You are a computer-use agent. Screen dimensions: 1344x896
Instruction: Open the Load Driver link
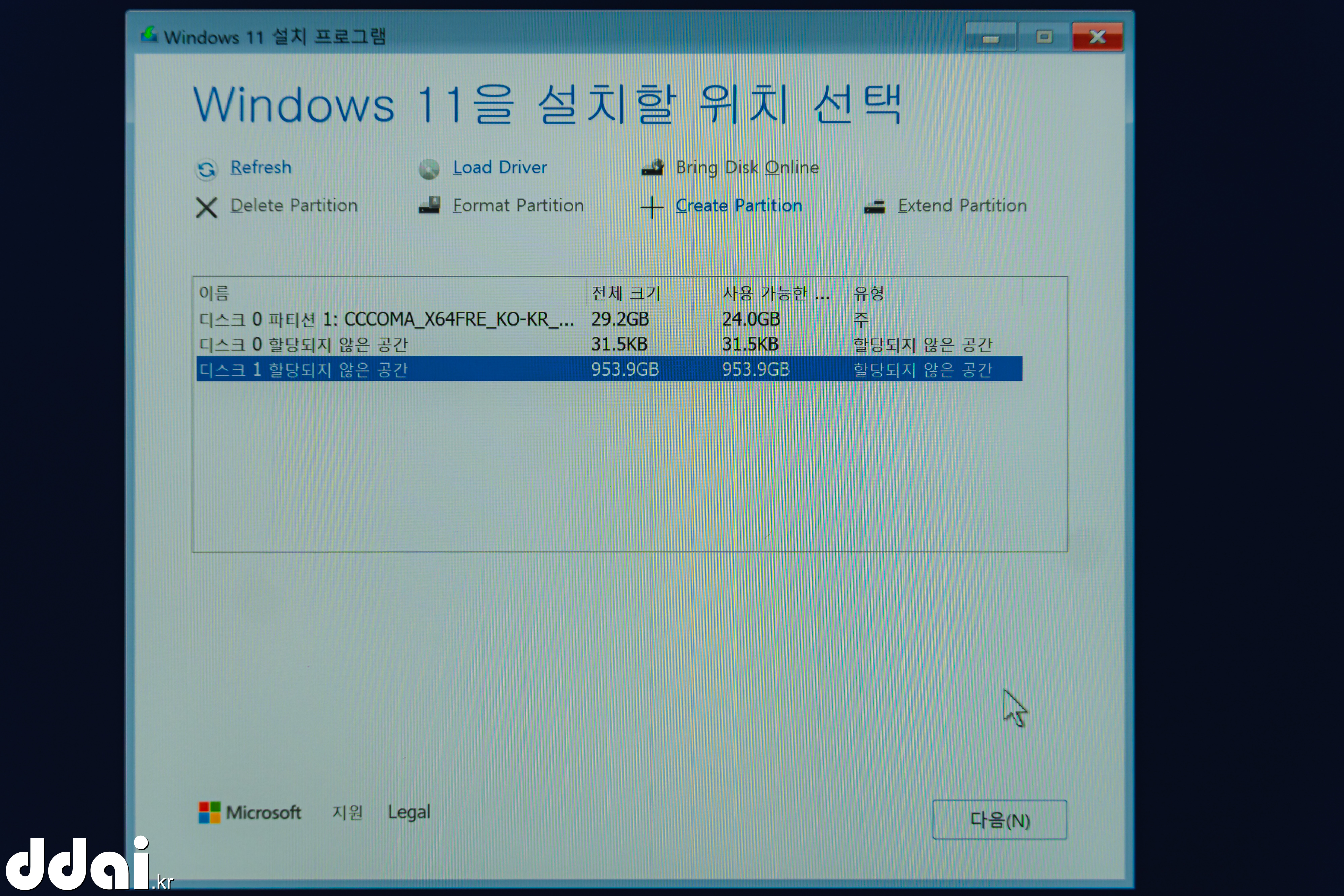coord(499,167)
